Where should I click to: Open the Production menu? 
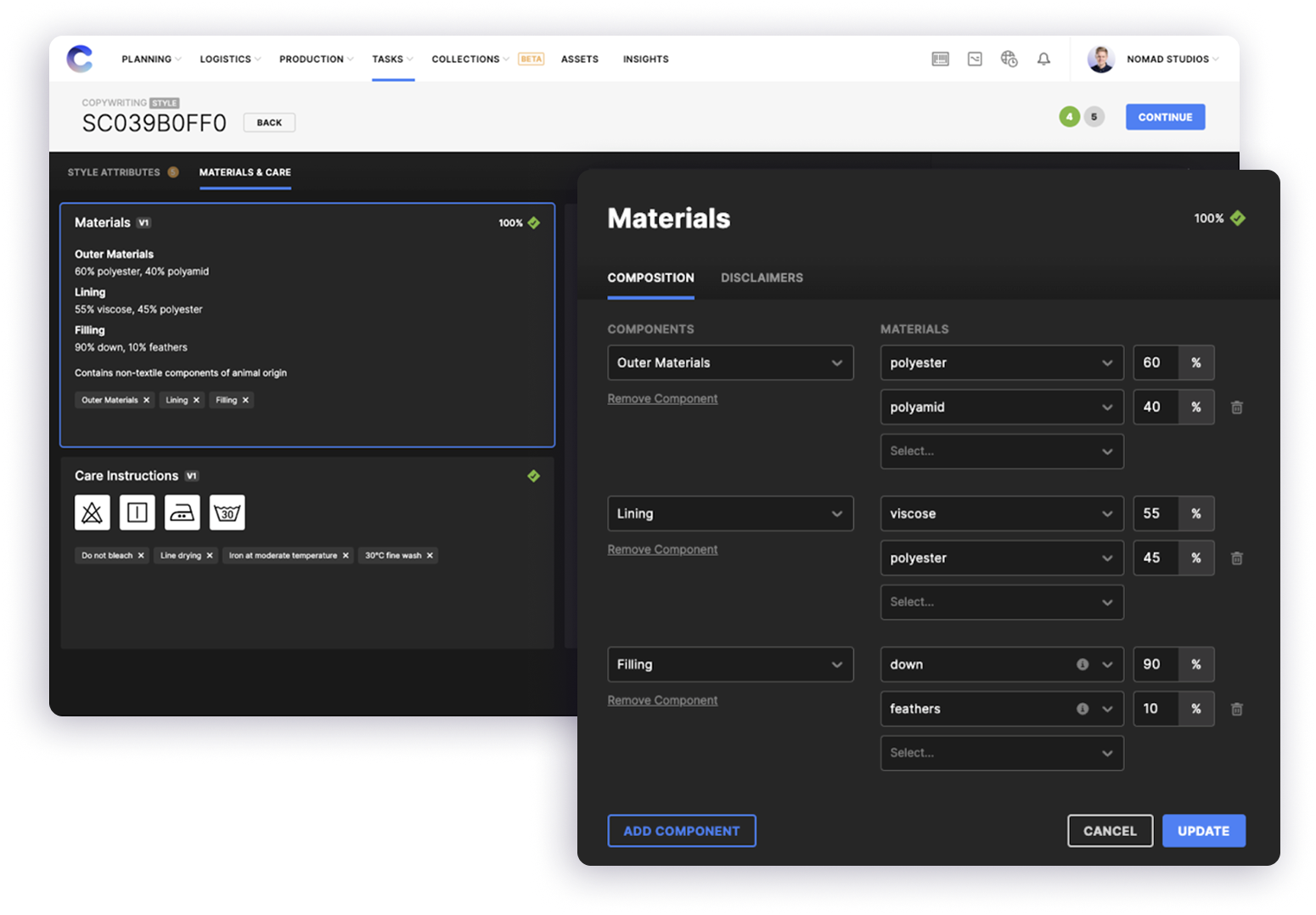[316, 59]
